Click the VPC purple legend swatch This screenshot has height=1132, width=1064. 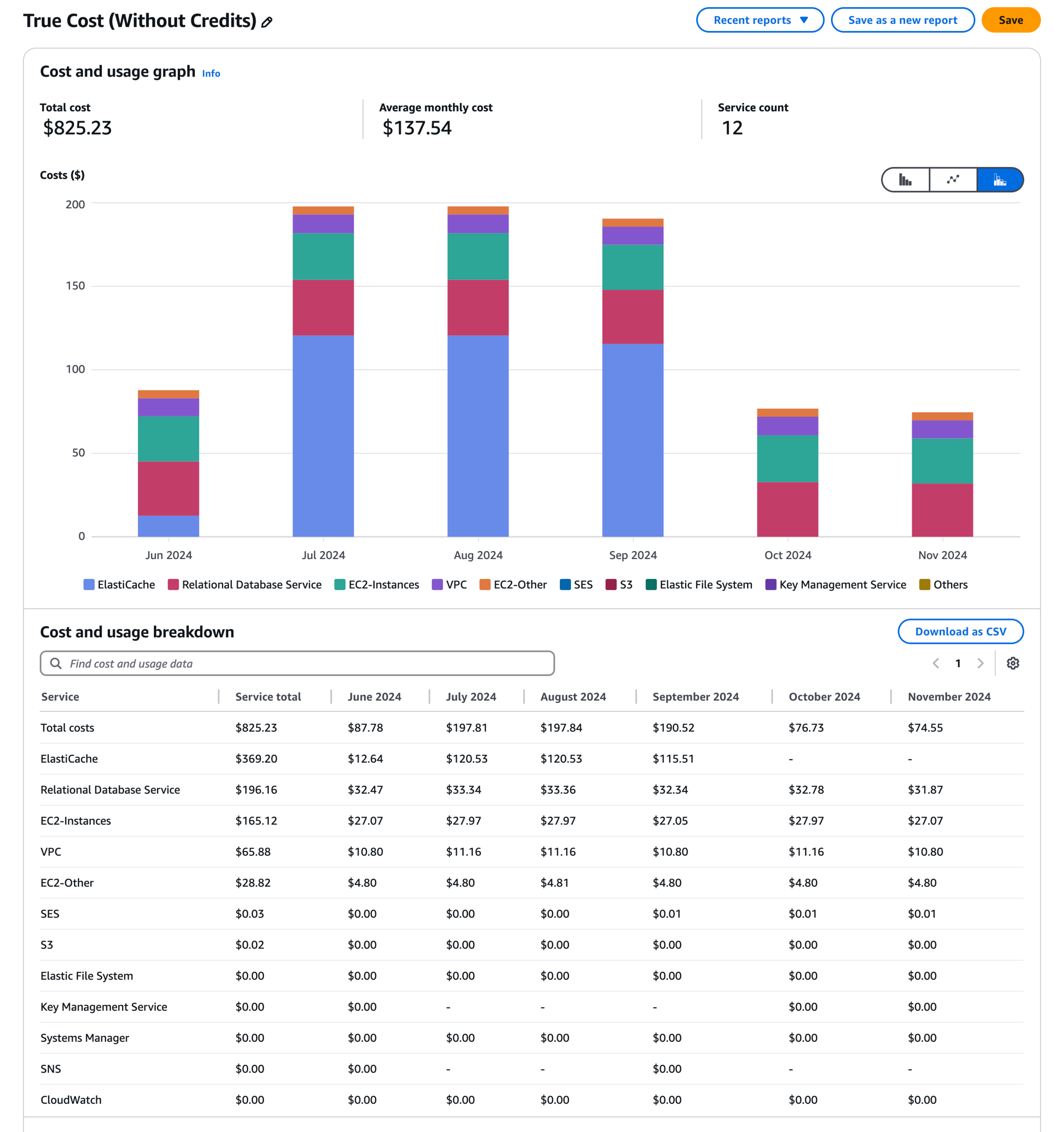(x=437, y=585)
